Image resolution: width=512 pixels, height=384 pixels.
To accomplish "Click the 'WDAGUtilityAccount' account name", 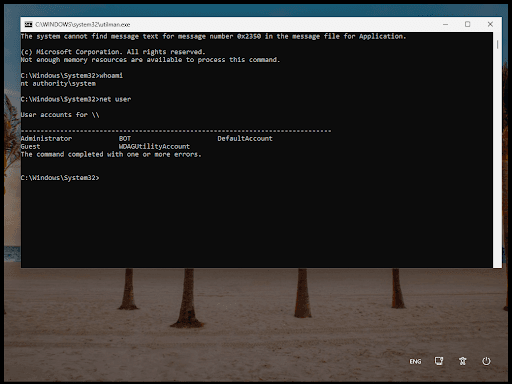I will pos(154,146).
